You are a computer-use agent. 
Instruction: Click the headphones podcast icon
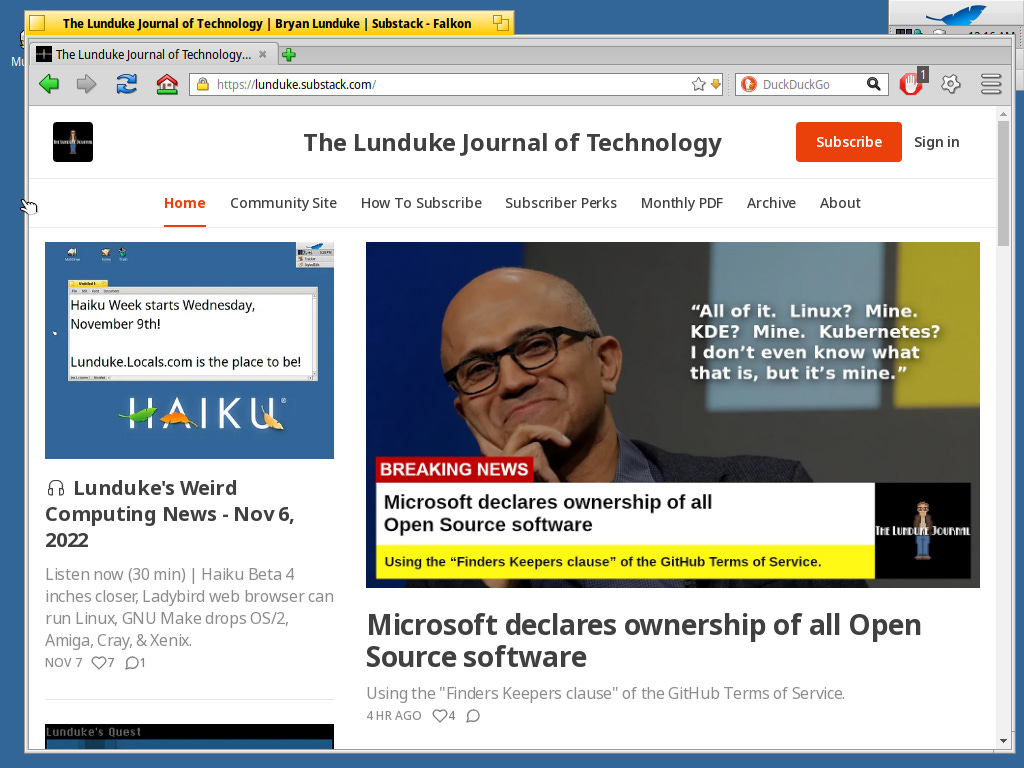click(56, 488)
